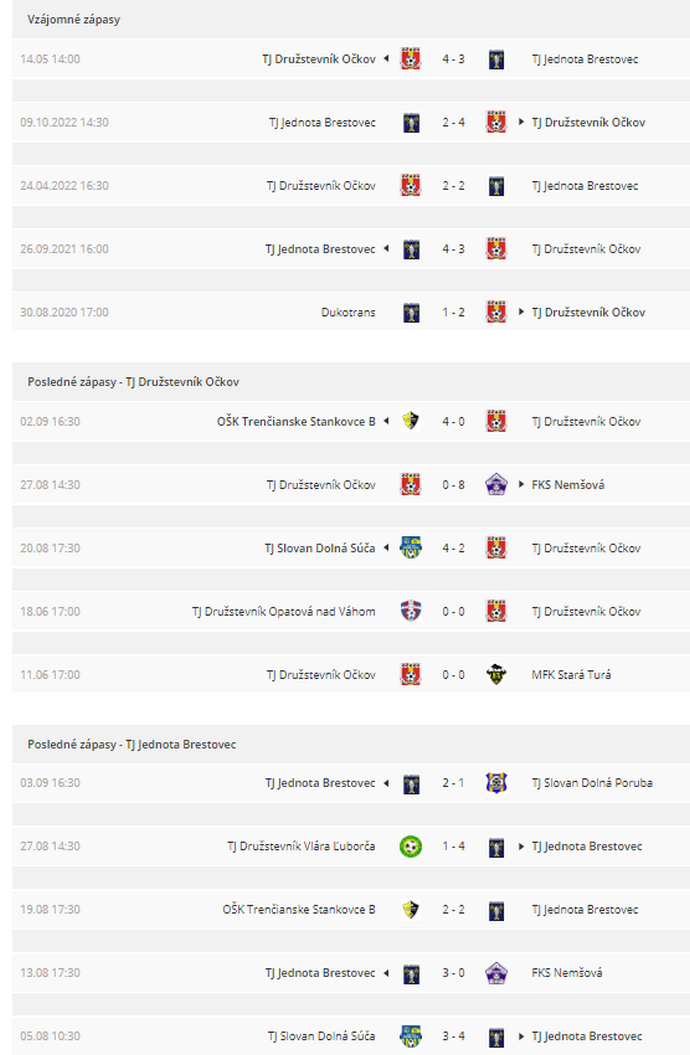Click Opatová nad Váhom team crest
This screenshot has width=690, height=1055.
coord(411,611)
